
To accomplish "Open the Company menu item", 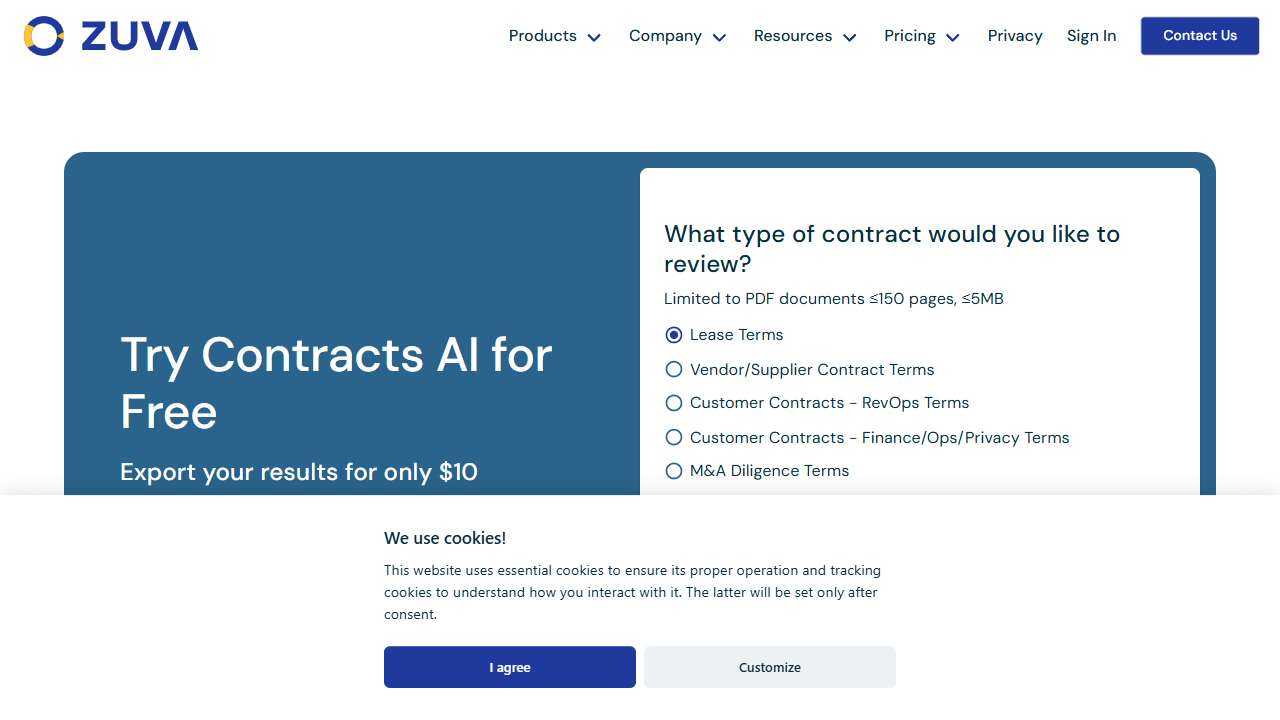I will [x=665, y=36].
